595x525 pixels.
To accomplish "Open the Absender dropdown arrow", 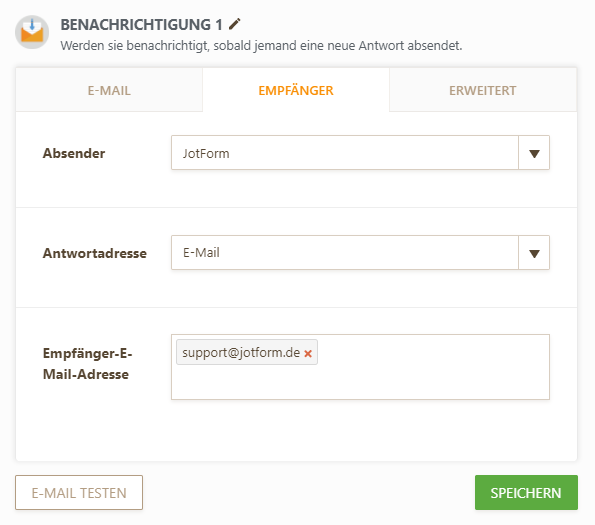I will point(534,153).
